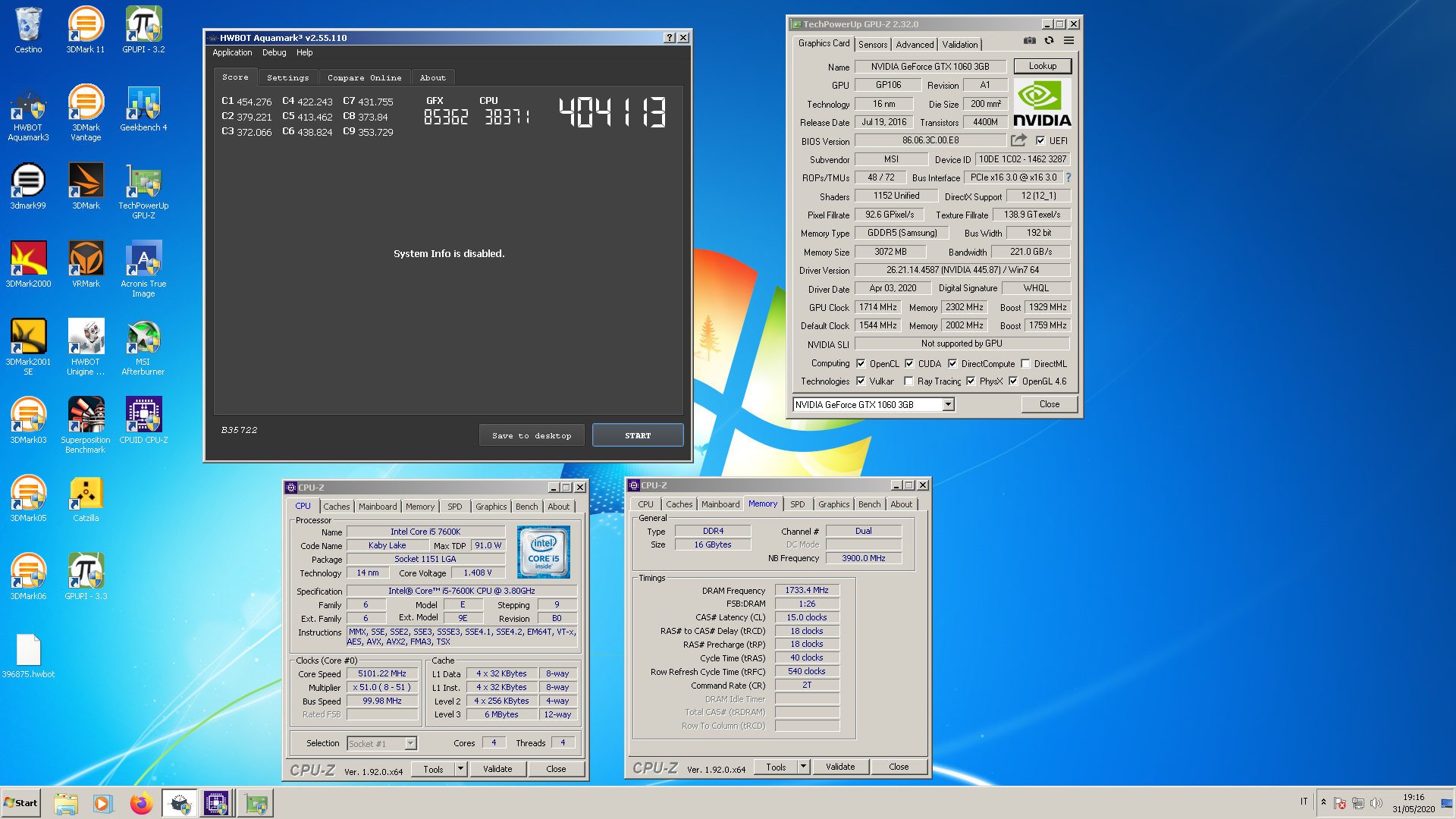
Task: Click START button in Aquamark
Action: [x=638, y=435]
